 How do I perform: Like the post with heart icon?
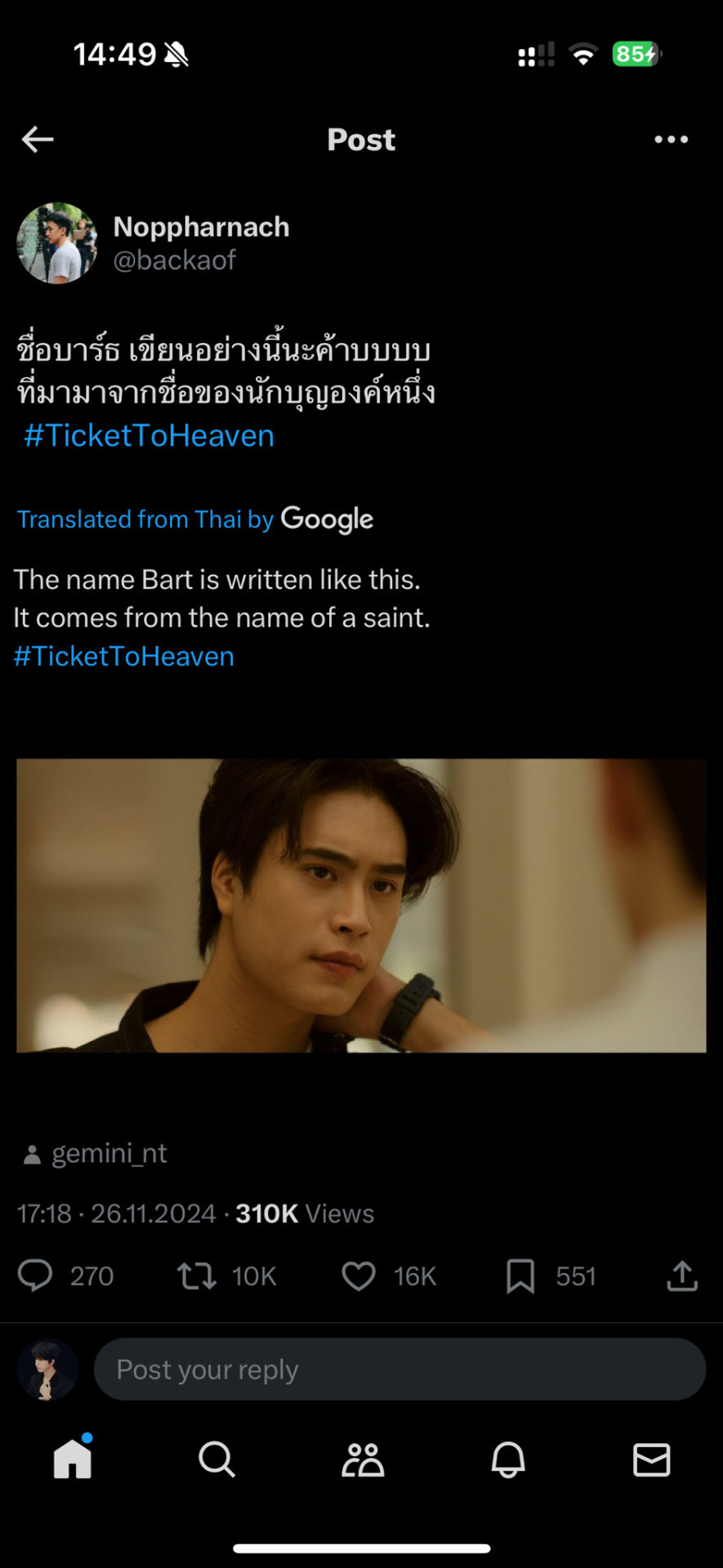359,1276
